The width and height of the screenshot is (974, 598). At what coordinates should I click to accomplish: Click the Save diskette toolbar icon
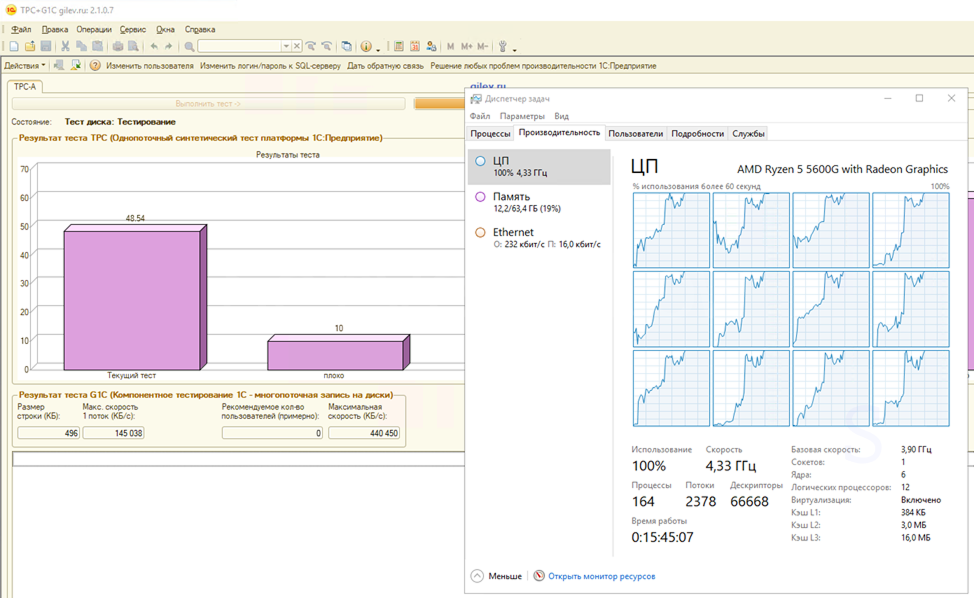(46, 47)
